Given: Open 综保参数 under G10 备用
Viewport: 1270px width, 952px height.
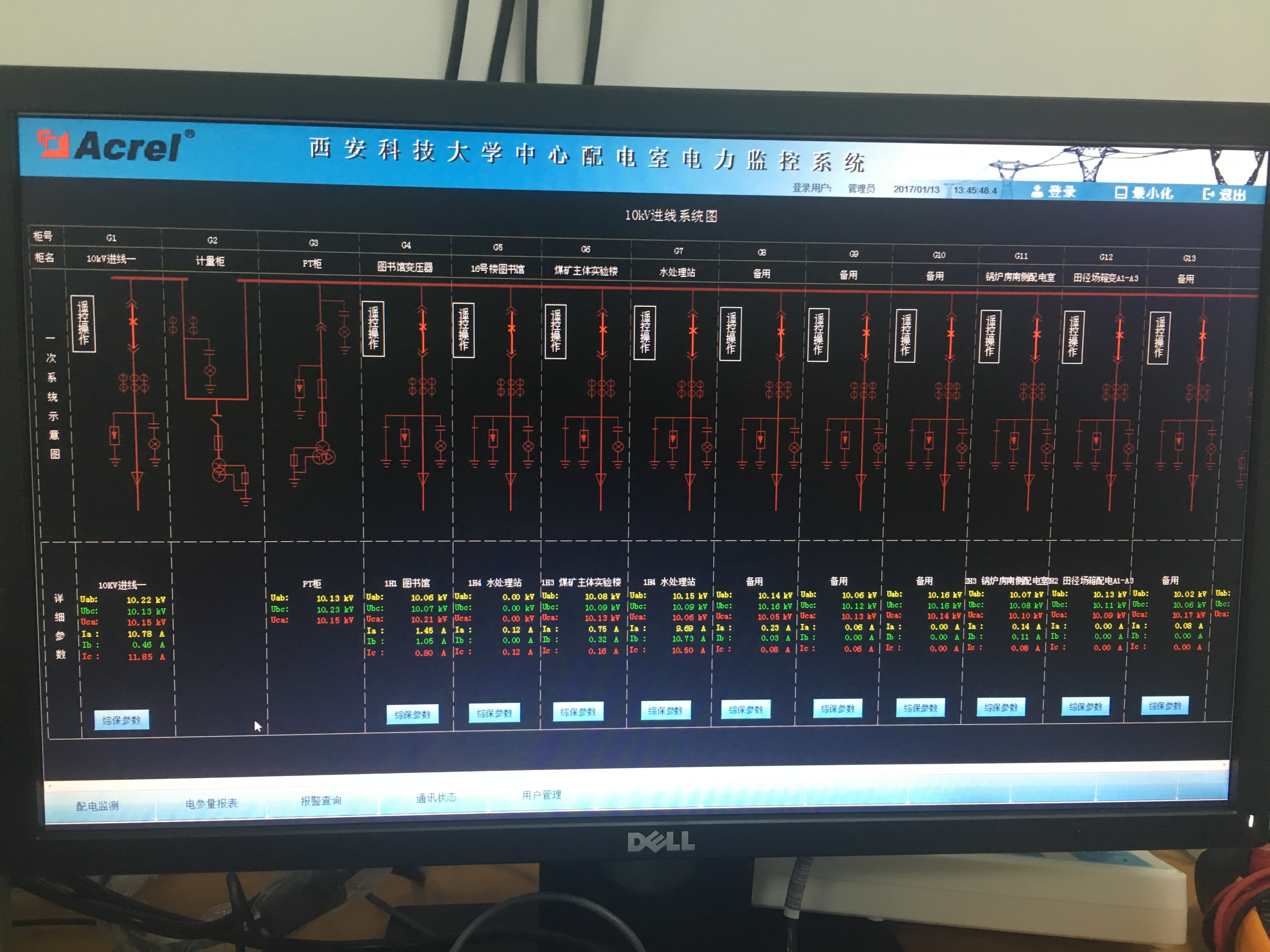Looking at the screenshot, I should tap(920, 707).
